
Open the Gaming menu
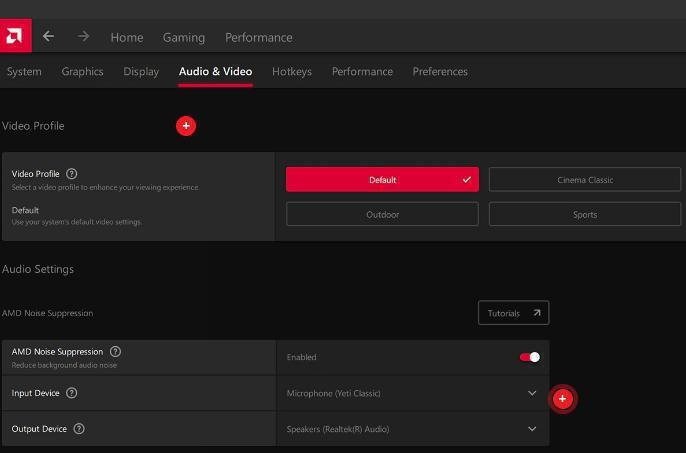click(x=184, y=38)
